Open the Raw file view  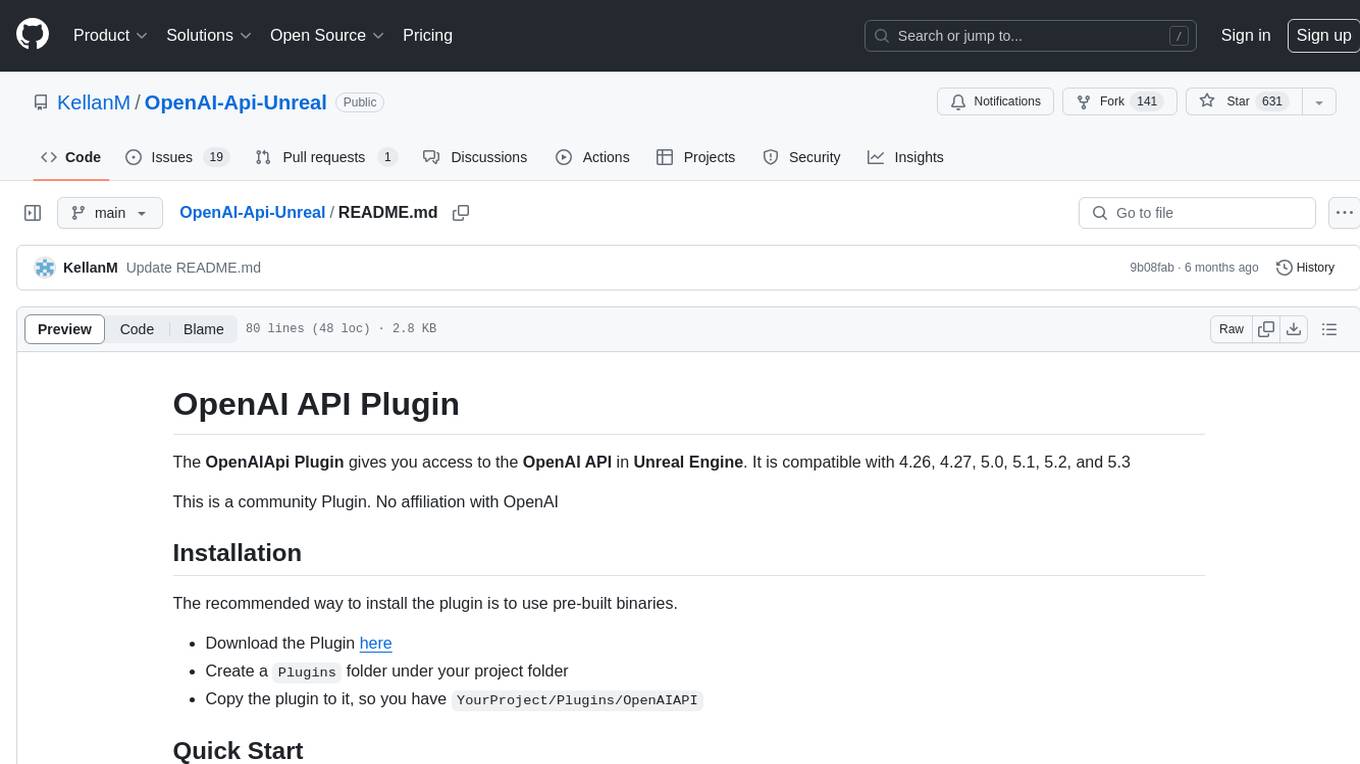tap(1231, 329)
